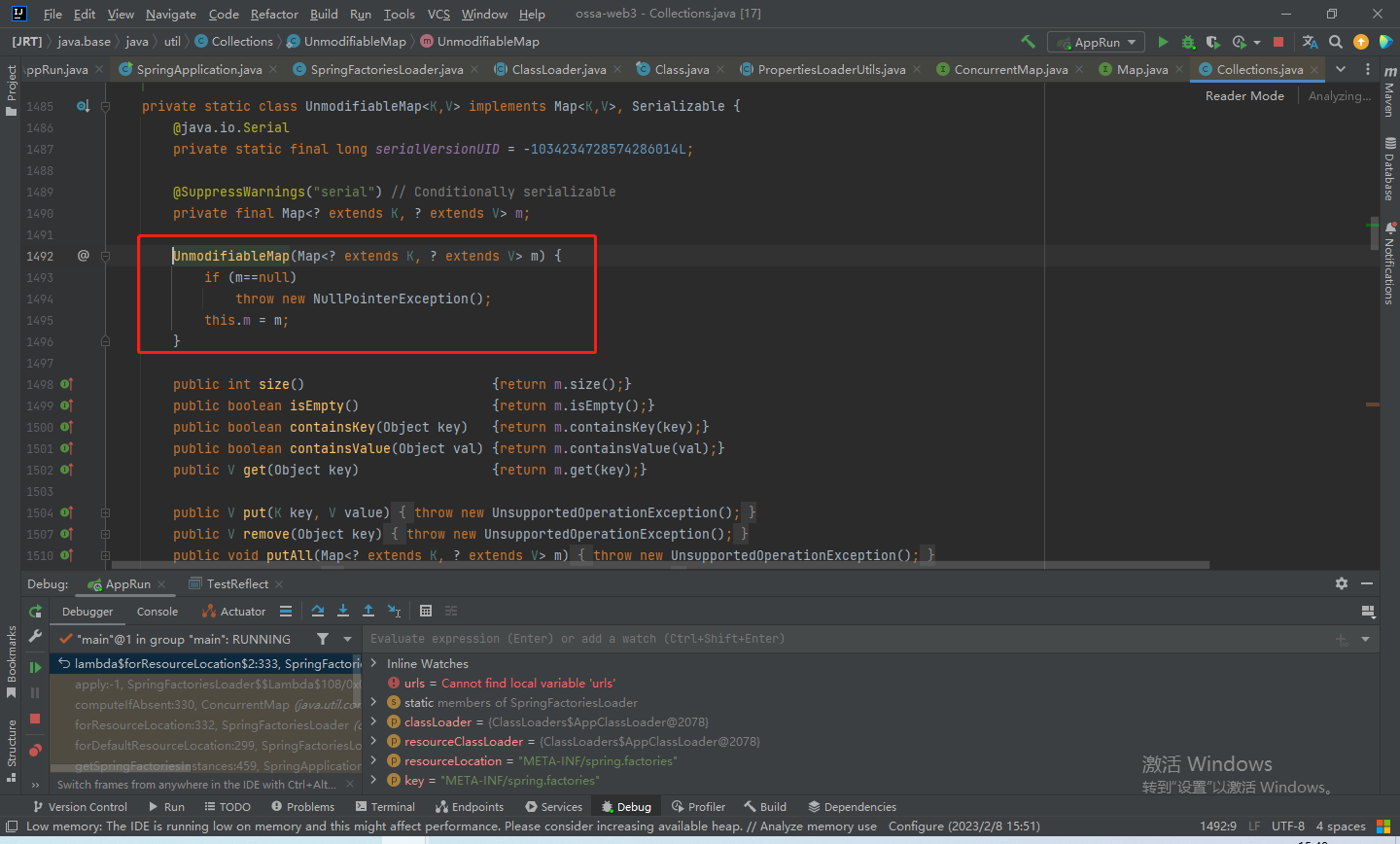Rerun AppRun in the Debug panel
The width and height of the screenshot is (1400, 844).
[35, 612]
